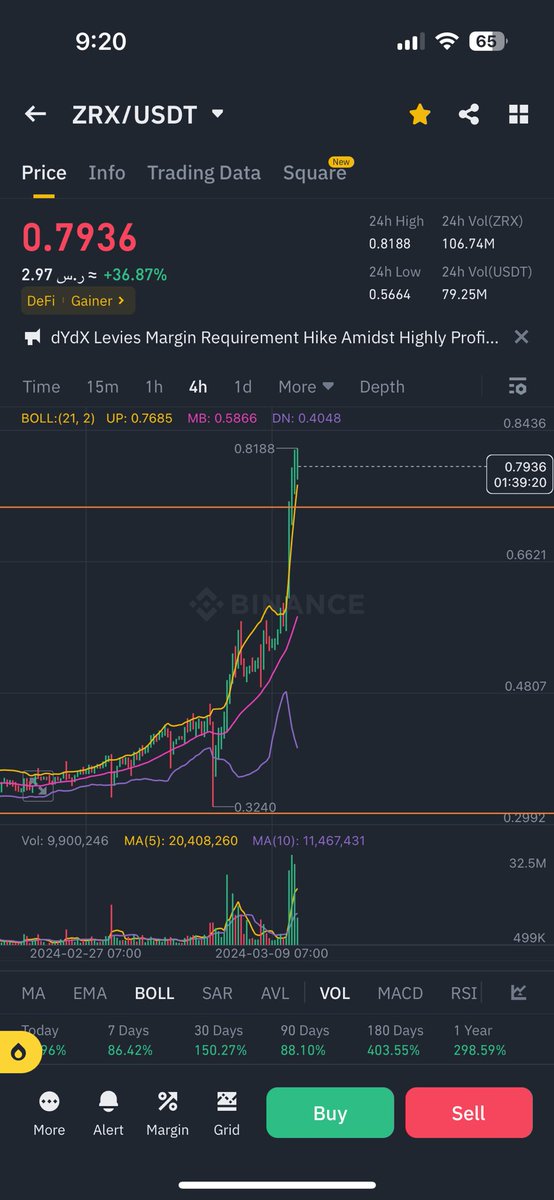Tap the 180 Days performance 403.55%
The image size is (554, 1200).
coord(395,1050)
